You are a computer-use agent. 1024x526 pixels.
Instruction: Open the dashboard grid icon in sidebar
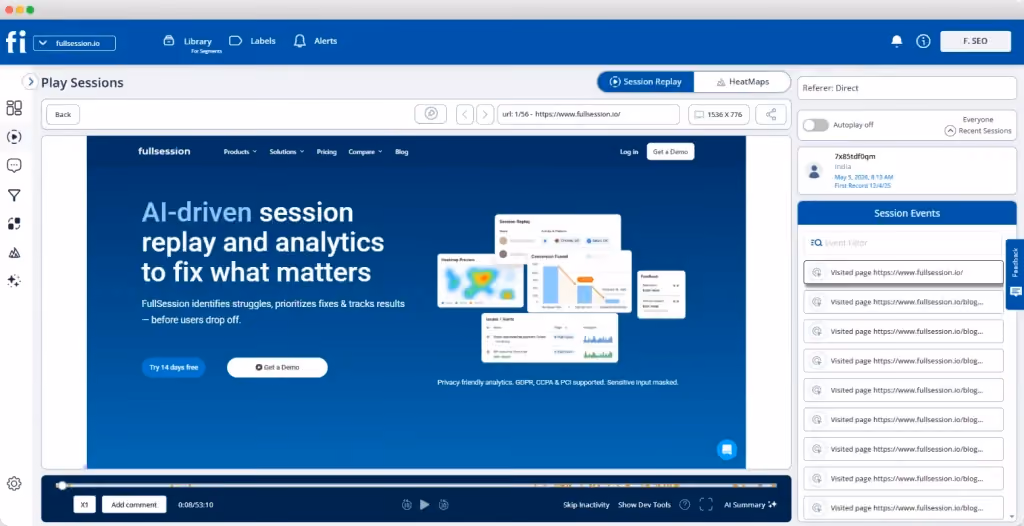[14, 108]
